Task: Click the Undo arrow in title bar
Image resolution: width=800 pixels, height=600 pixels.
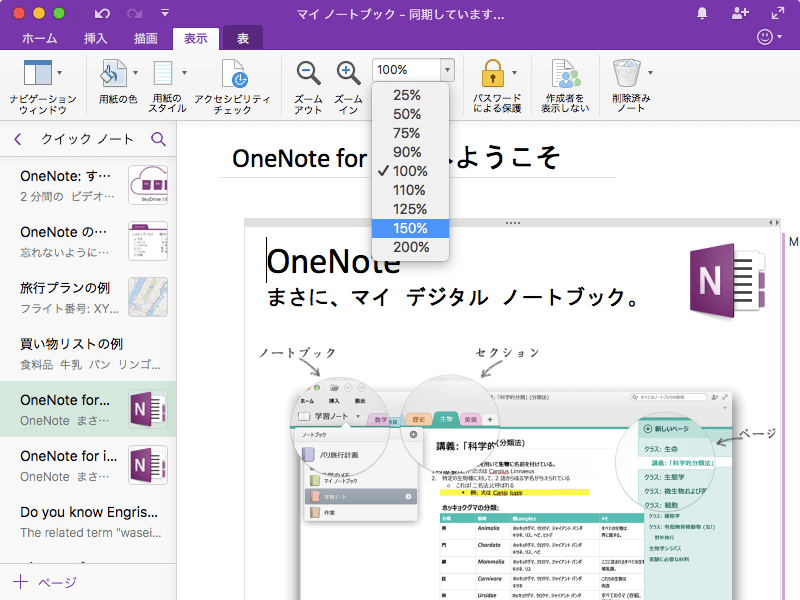Action: pos(102,14)
